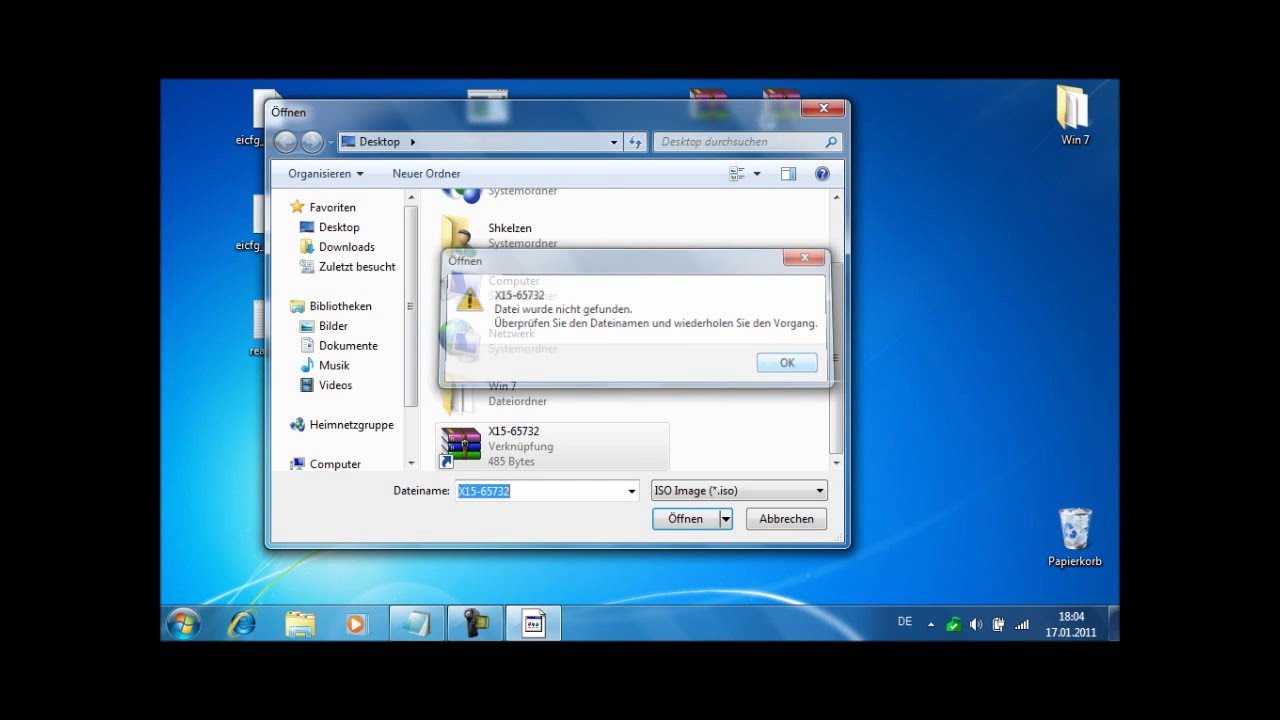This screenshot has width=1280, height=720.
Task: Click the refresh icon beside the address bar
Action: click(635, 143)
